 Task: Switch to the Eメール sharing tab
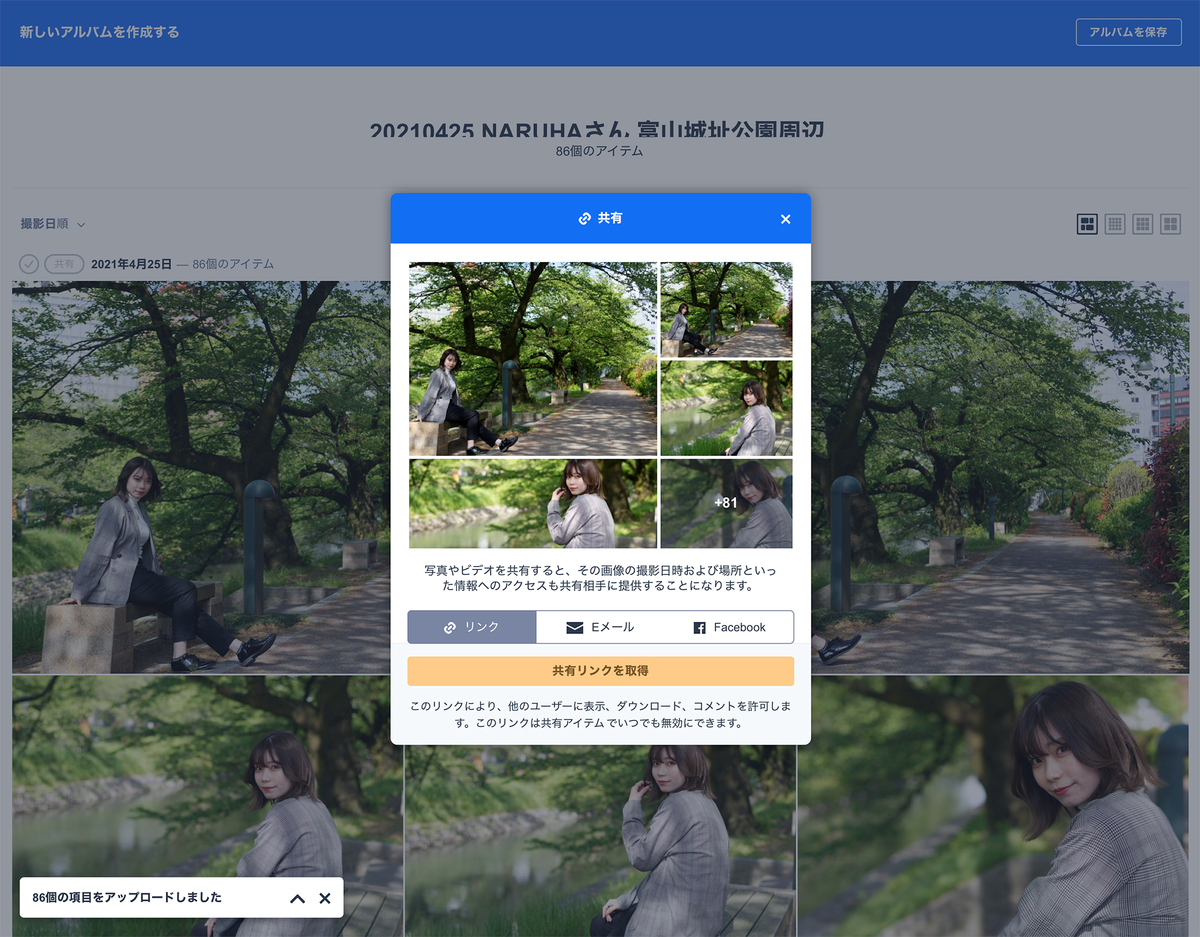tap(600, 627)
